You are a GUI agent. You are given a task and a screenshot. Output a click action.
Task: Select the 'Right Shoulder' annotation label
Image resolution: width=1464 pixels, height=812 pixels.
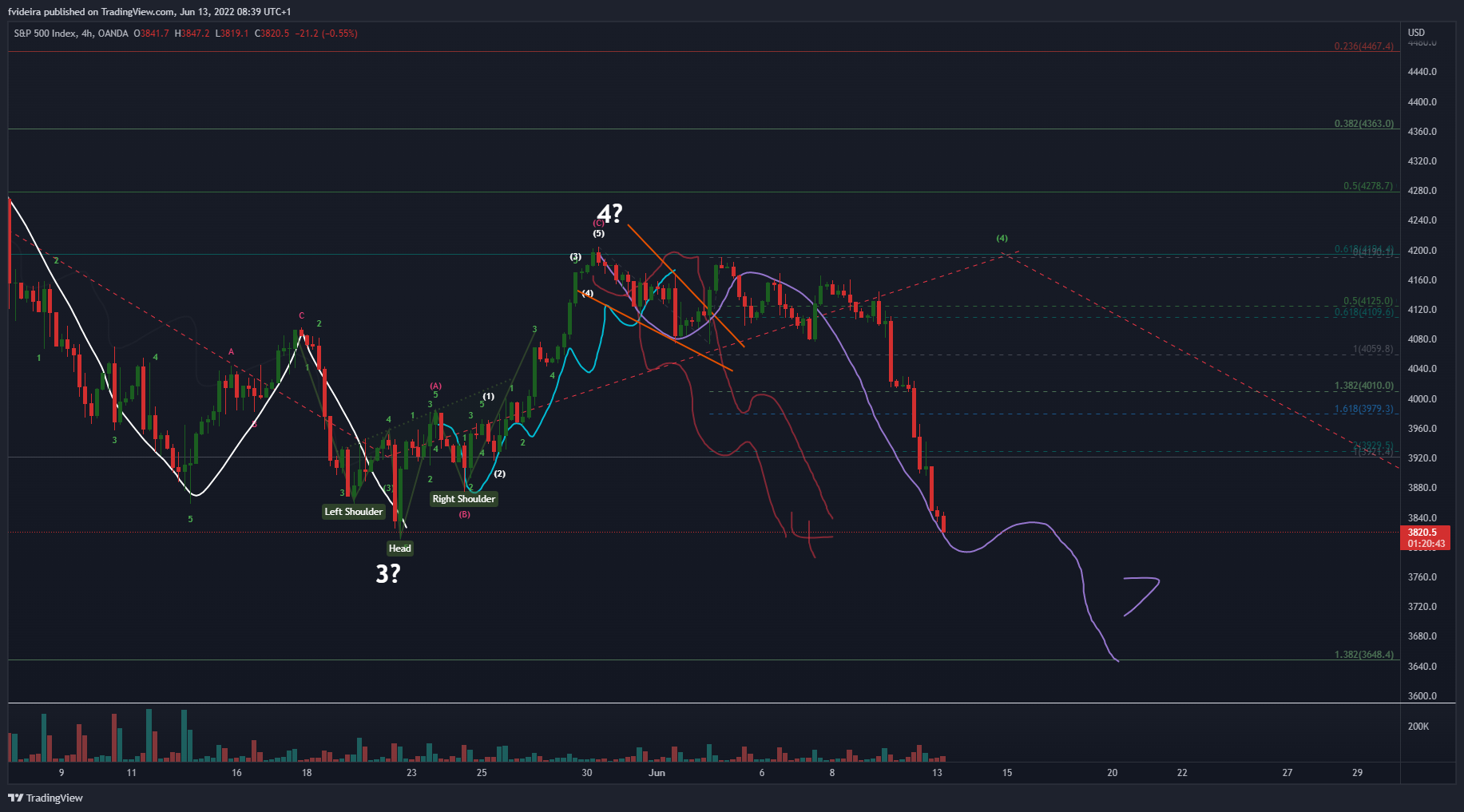click(464, 499)
